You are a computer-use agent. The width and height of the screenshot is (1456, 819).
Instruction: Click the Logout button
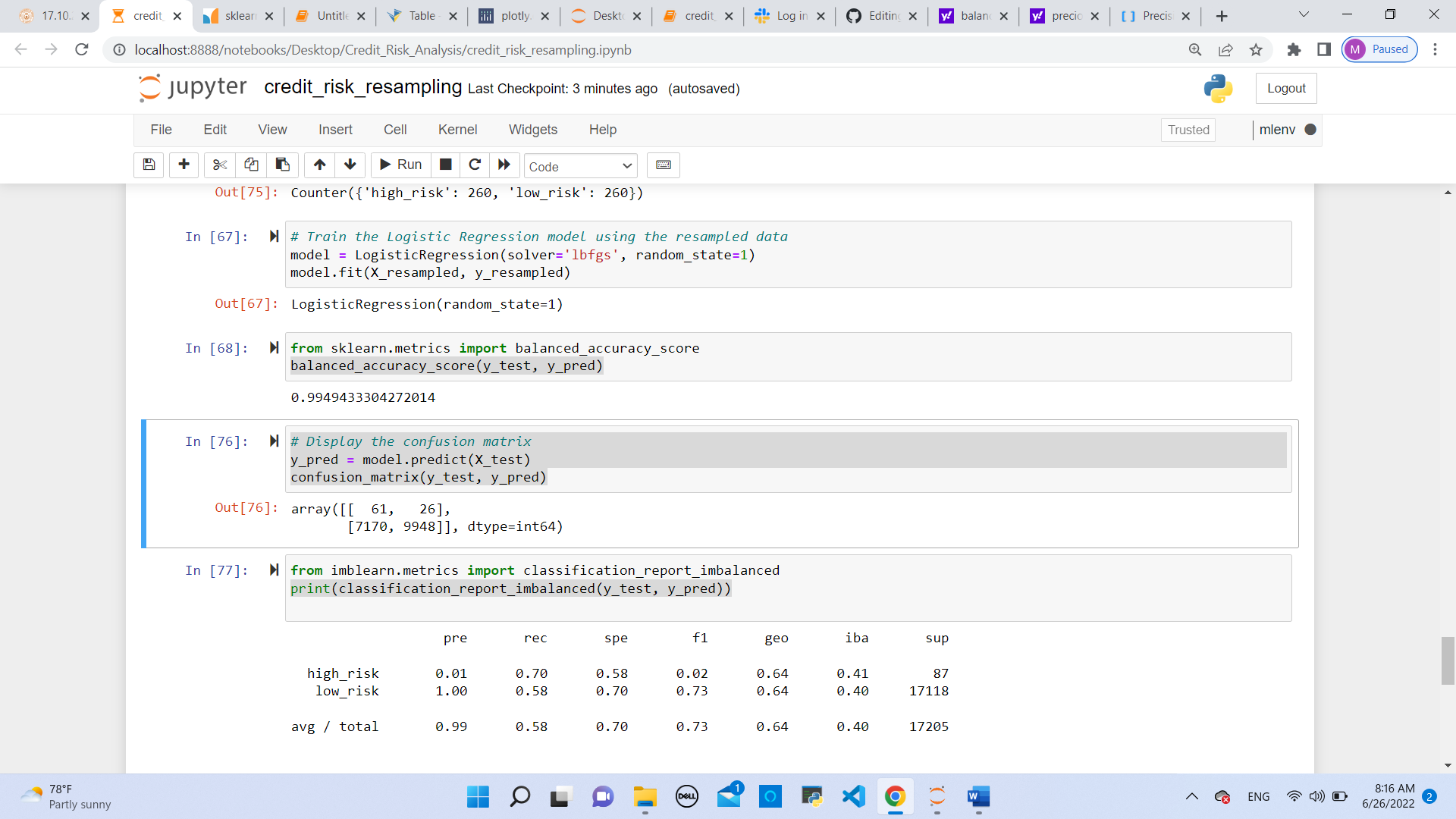pos(1286,88)
